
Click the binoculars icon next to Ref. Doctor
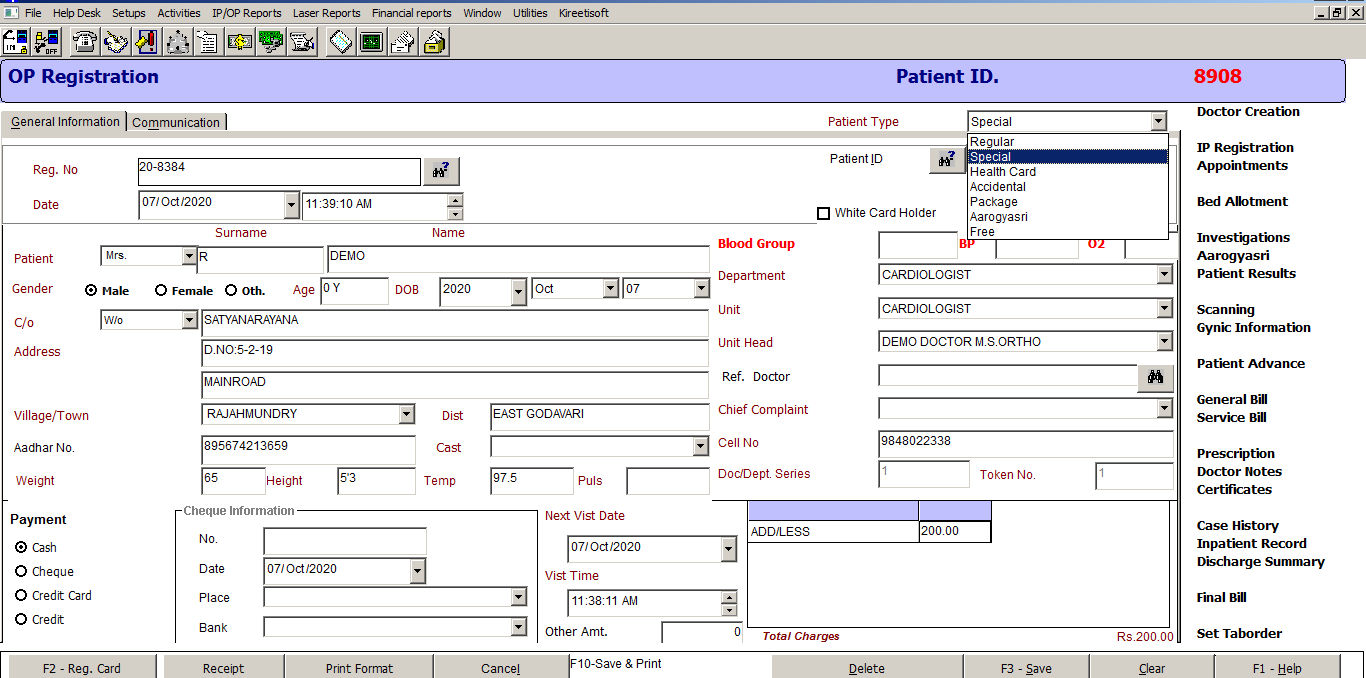point(1155,377)
